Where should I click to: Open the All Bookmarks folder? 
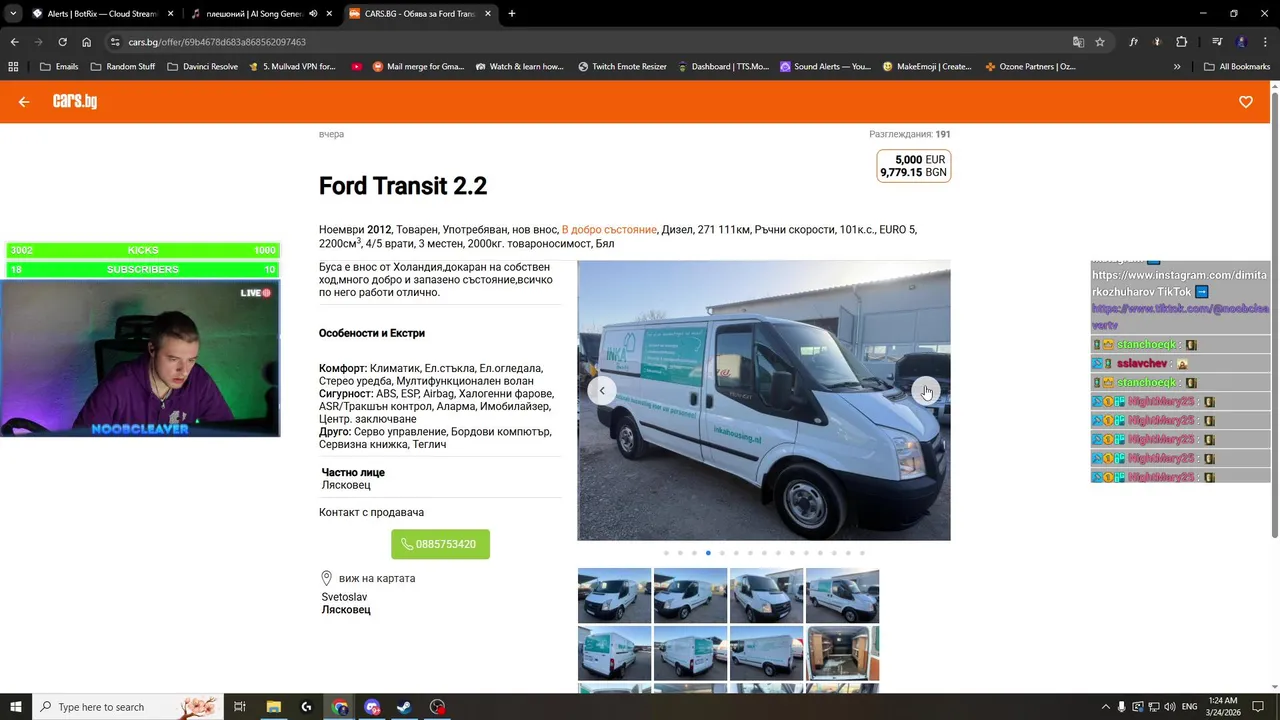click(x=1237, y=67)
